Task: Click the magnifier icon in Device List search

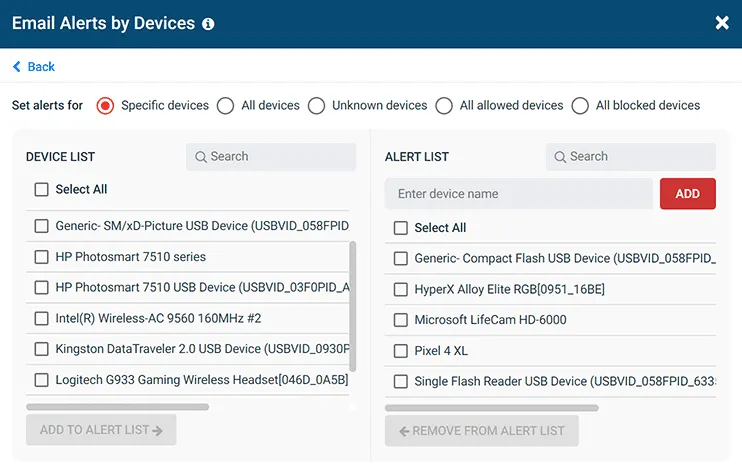Action: click(x=201, y=157)
